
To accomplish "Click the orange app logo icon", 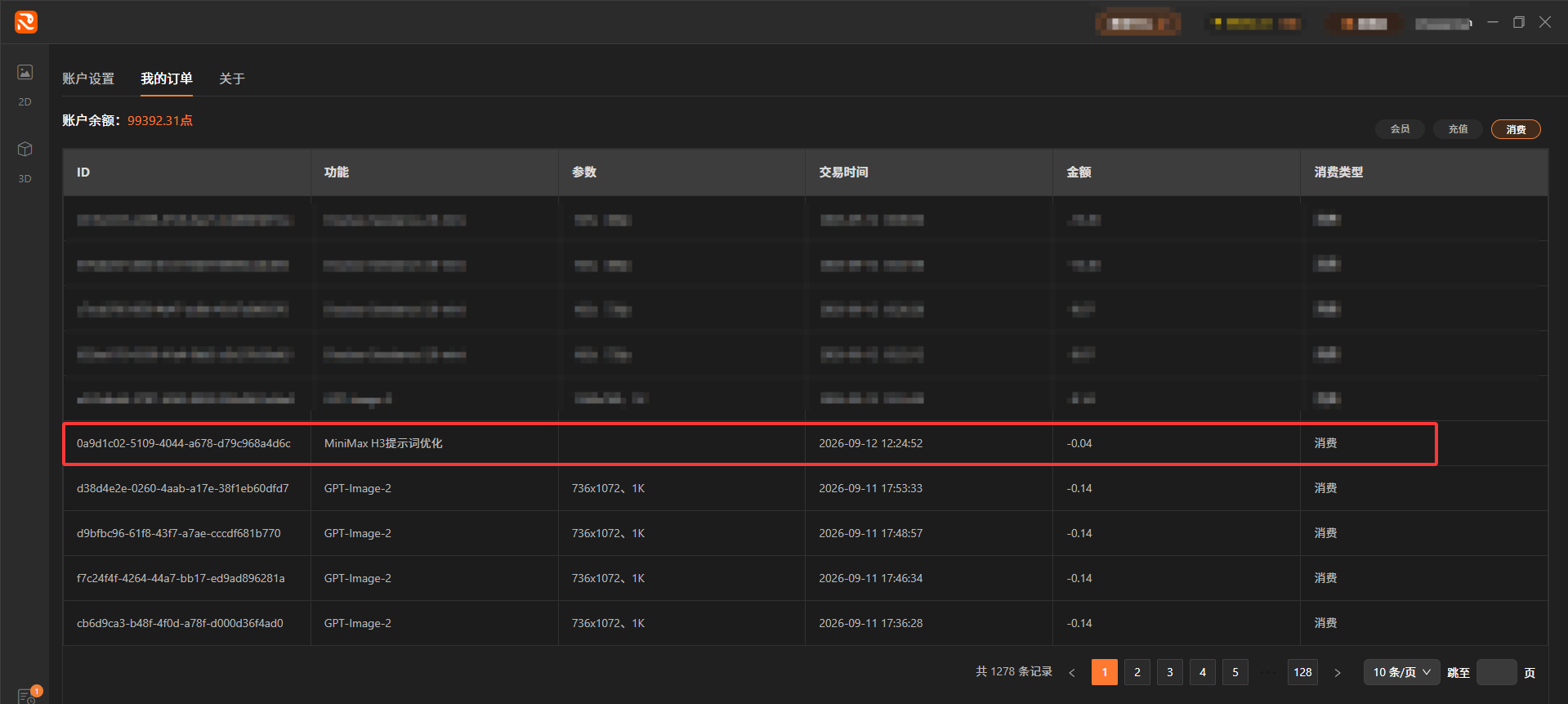I will [x=26, y=22].
